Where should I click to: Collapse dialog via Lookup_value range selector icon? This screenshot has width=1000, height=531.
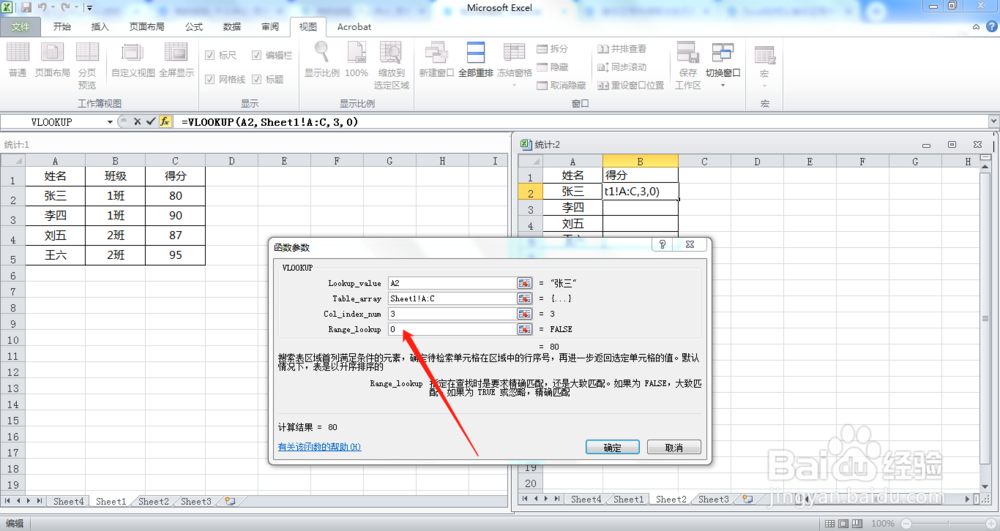524,283
